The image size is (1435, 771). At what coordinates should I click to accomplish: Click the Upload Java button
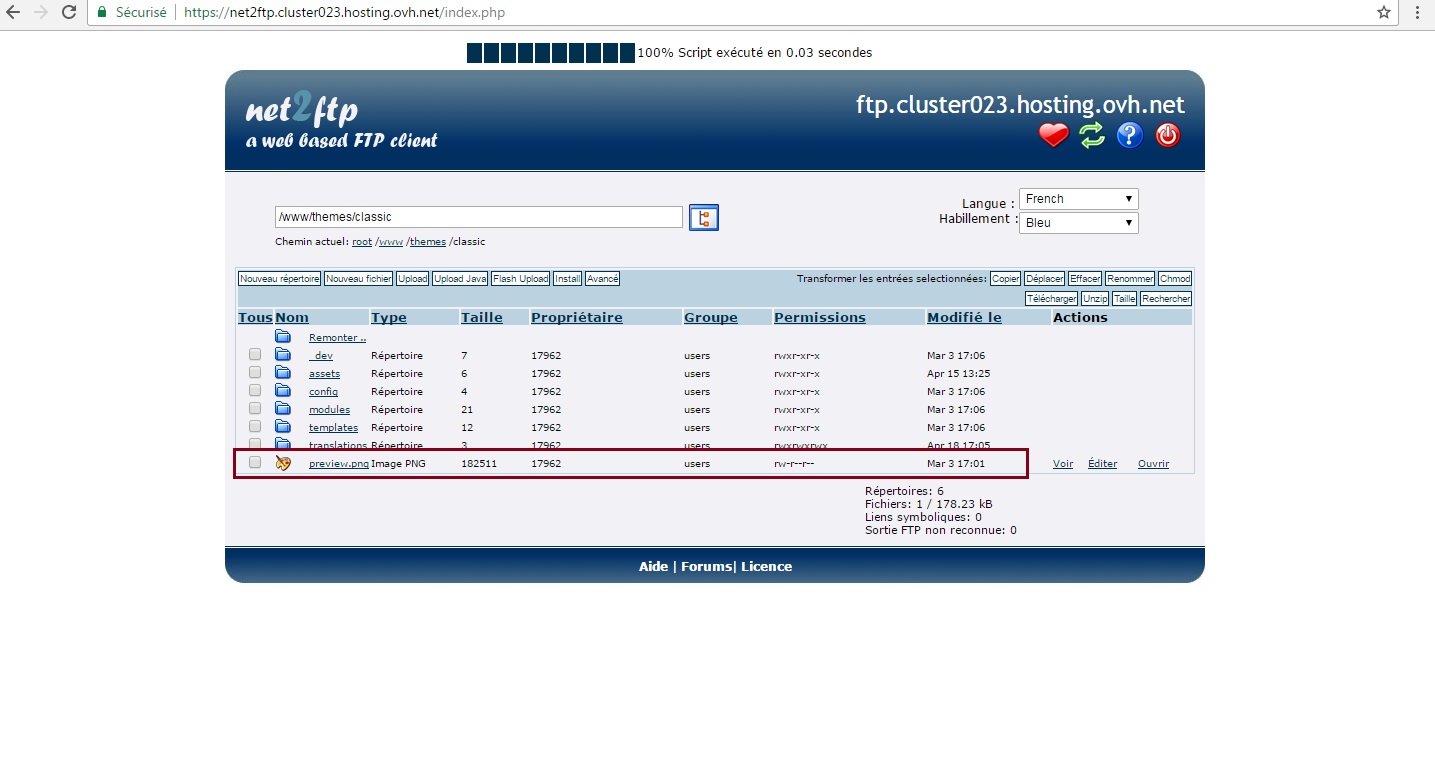tap(461, 279)
